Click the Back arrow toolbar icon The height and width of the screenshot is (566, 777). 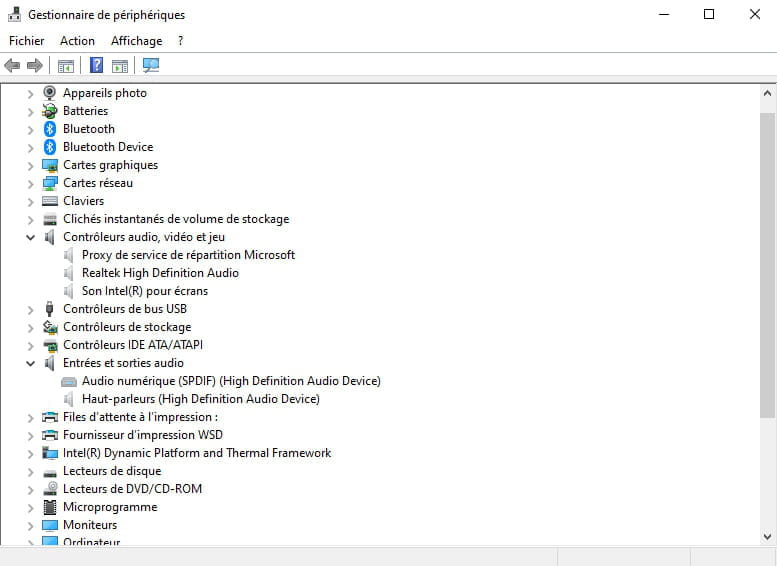(12, 65)
